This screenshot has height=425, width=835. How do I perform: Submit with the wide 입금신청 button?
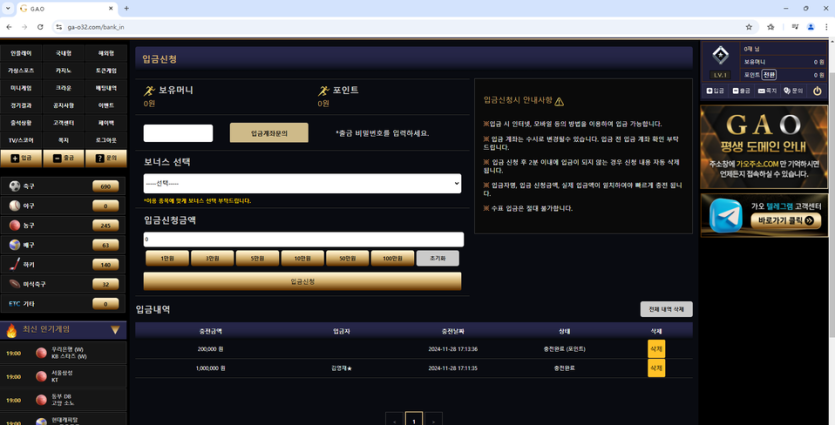coord(302,281)
